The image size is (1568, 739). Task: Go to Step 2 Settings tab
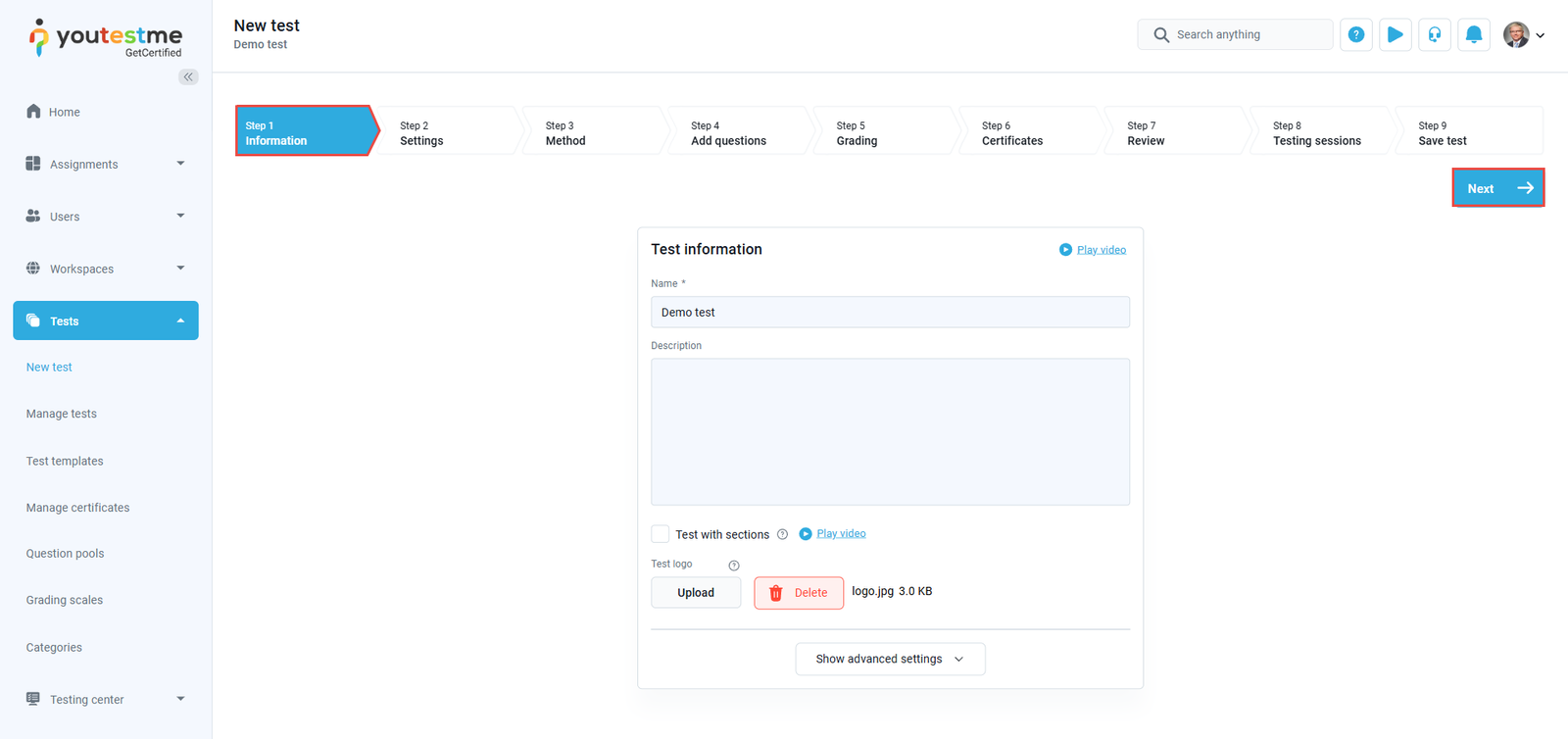446,133
